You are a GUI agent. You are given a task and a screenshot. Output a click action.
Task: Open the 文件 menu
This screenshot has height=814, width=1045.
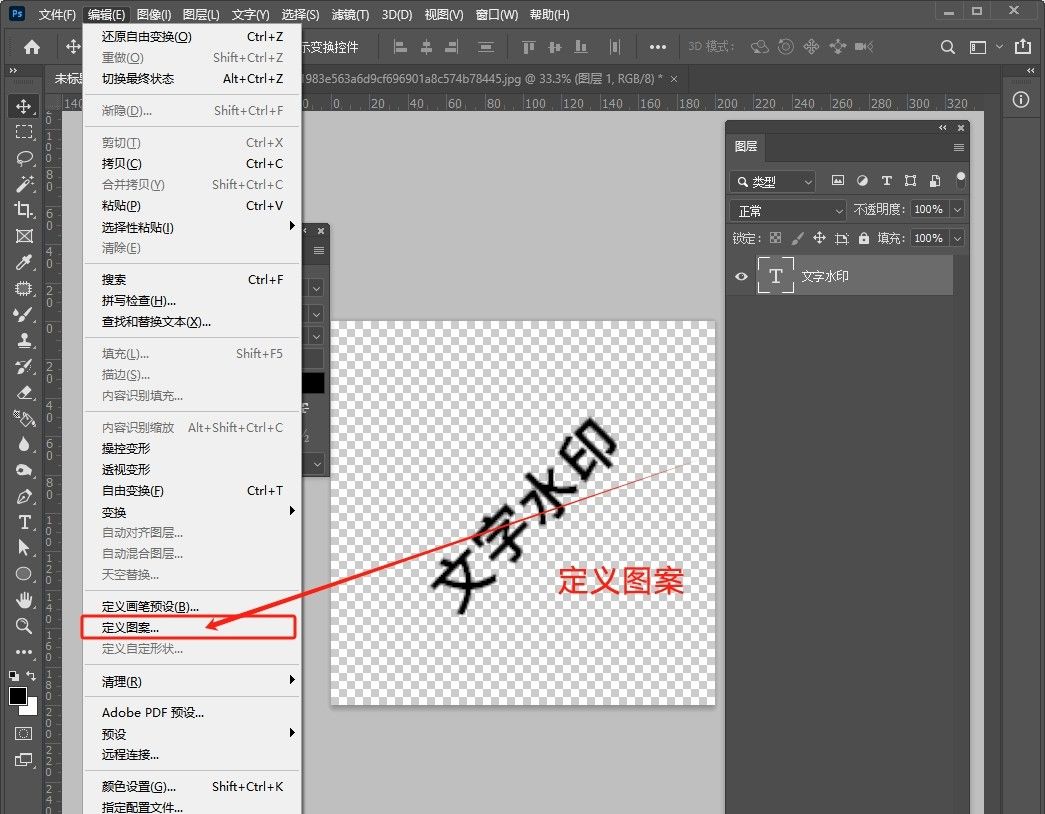tap(57, 15)
